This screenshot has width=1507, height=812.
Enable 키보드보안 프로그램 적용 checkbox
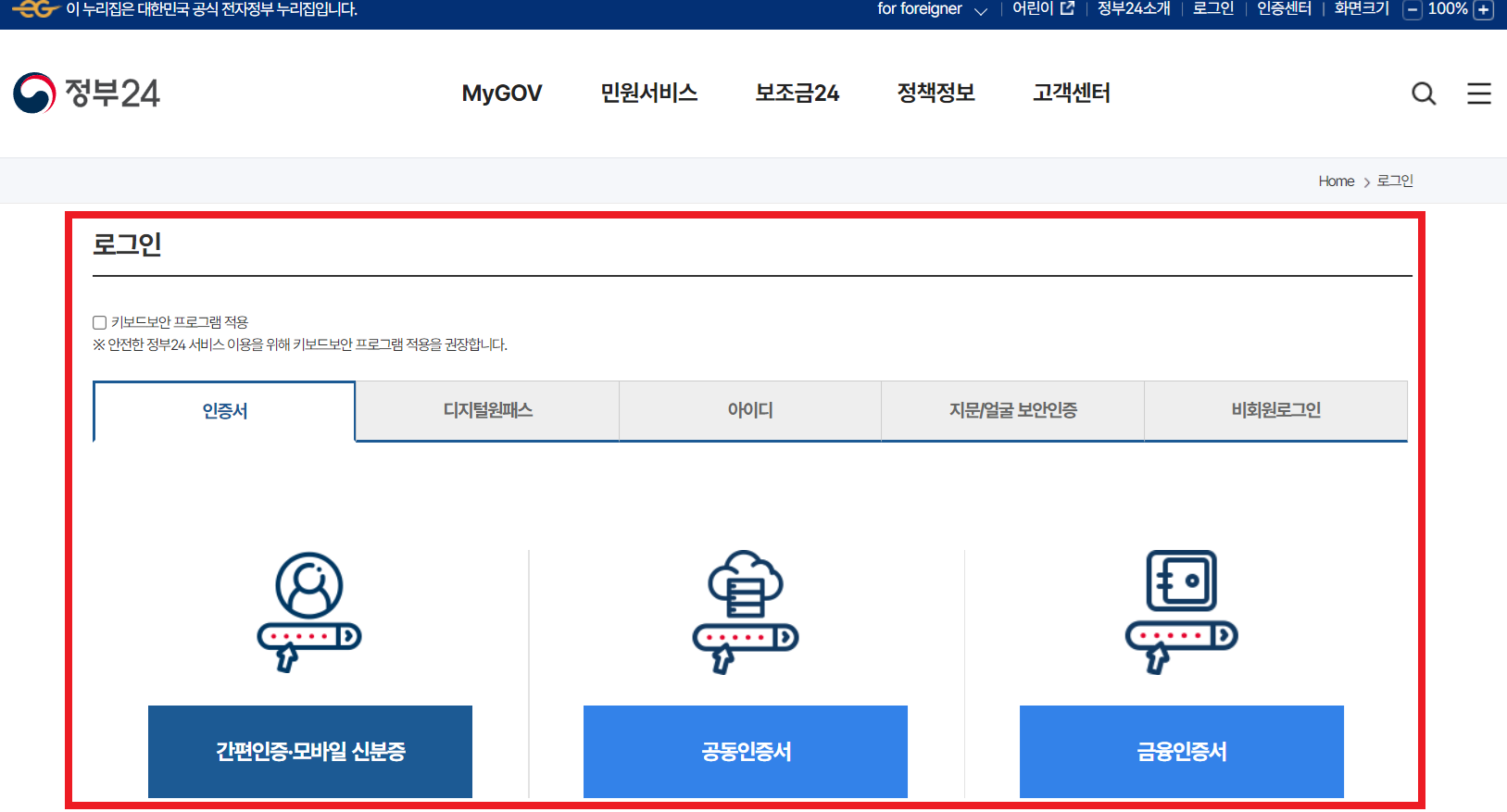99,322
